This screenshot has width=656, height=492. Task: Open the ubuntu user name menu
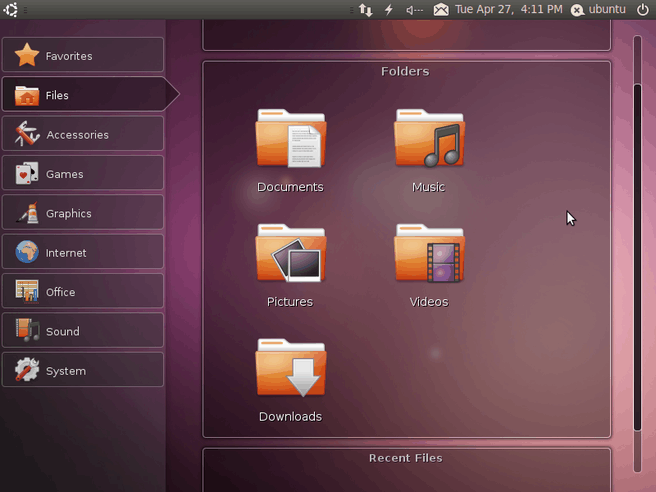pyautogui.click(x=607, y=10)
